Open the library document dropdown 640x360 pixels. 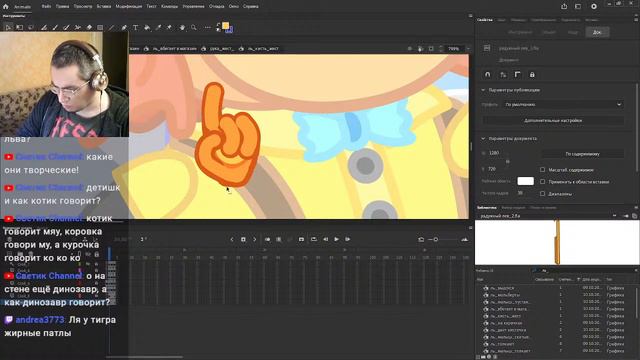[614, 216]
